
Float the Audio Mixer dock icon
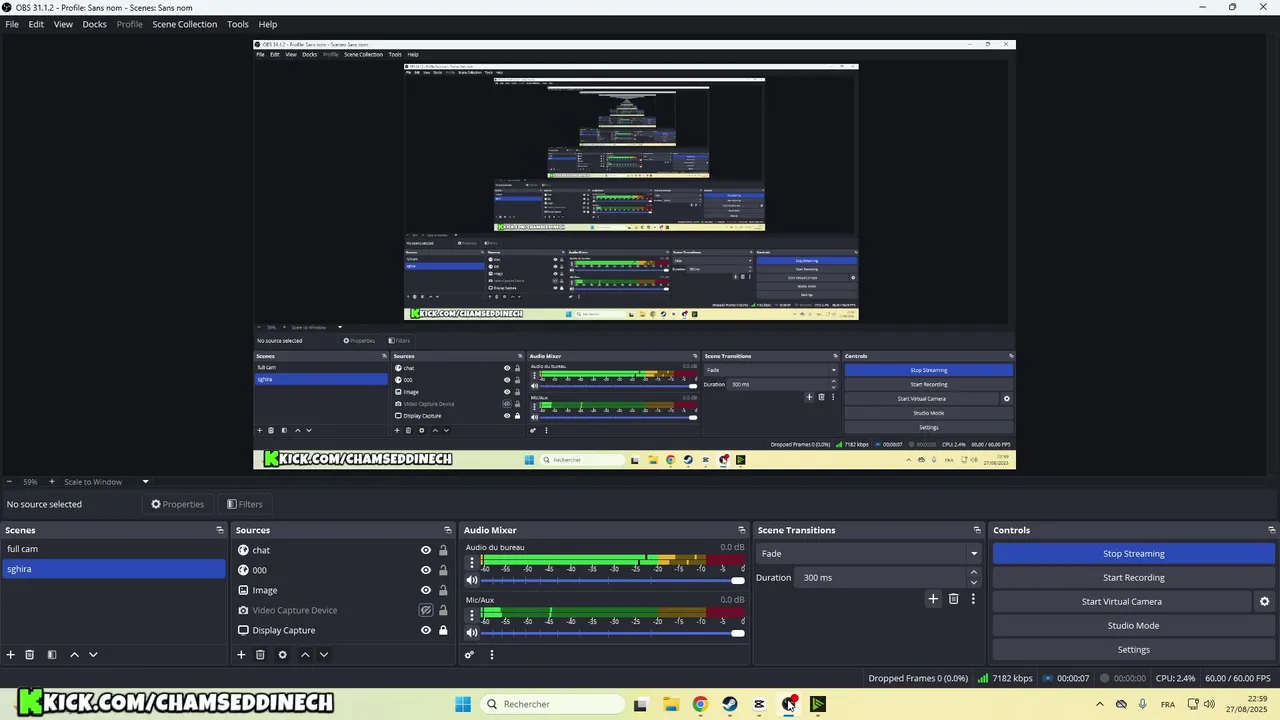tap(742, 530)
